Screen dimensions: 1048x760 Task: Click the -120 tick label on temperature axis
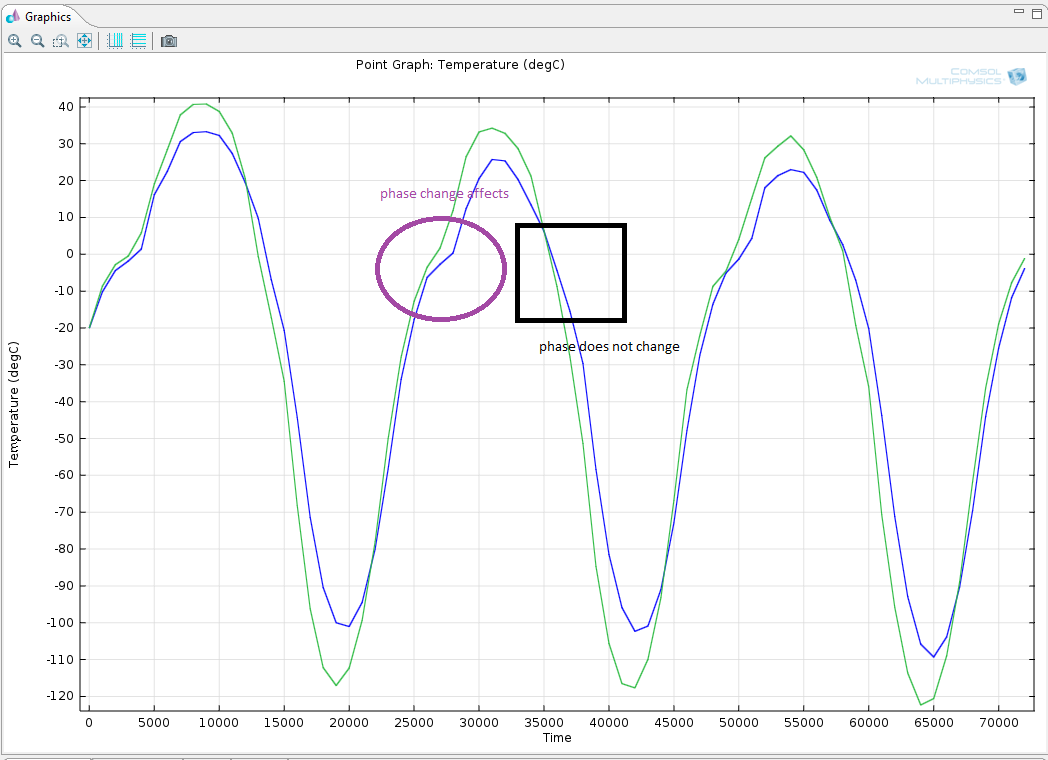click(60, 696)
